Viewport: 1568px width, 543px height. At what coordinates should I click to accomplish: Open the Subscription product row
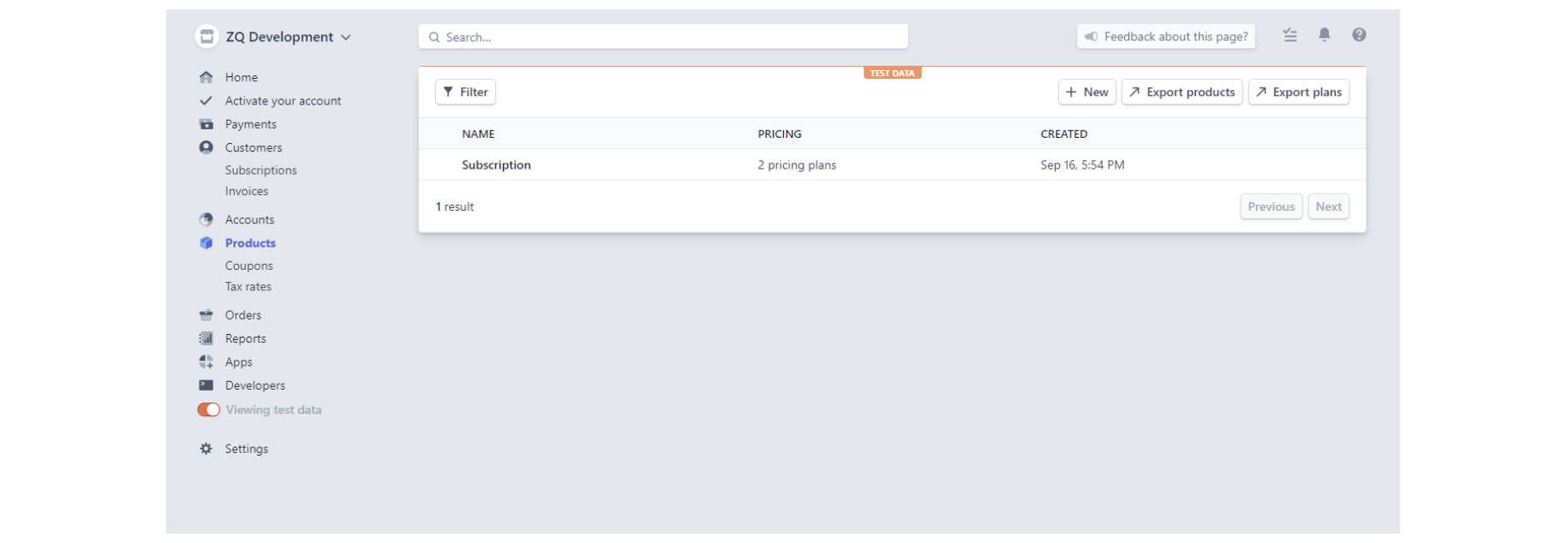pos(892,164)
